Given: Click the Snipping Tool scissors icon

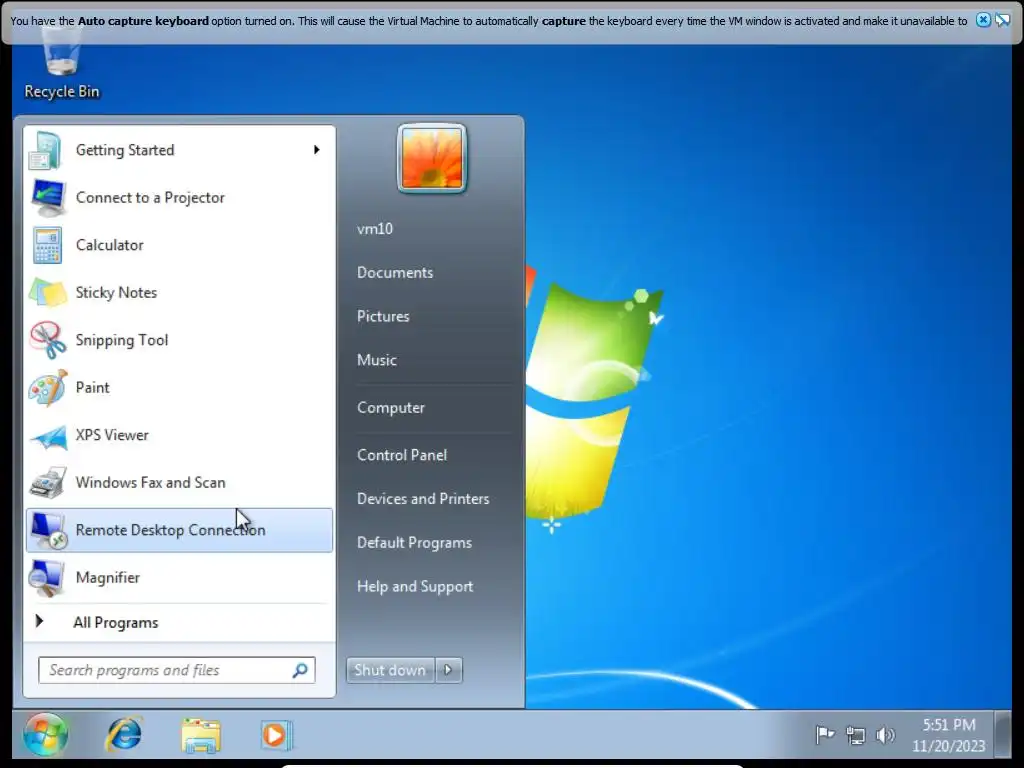Looking at the screenshot, I should (47, 340).
